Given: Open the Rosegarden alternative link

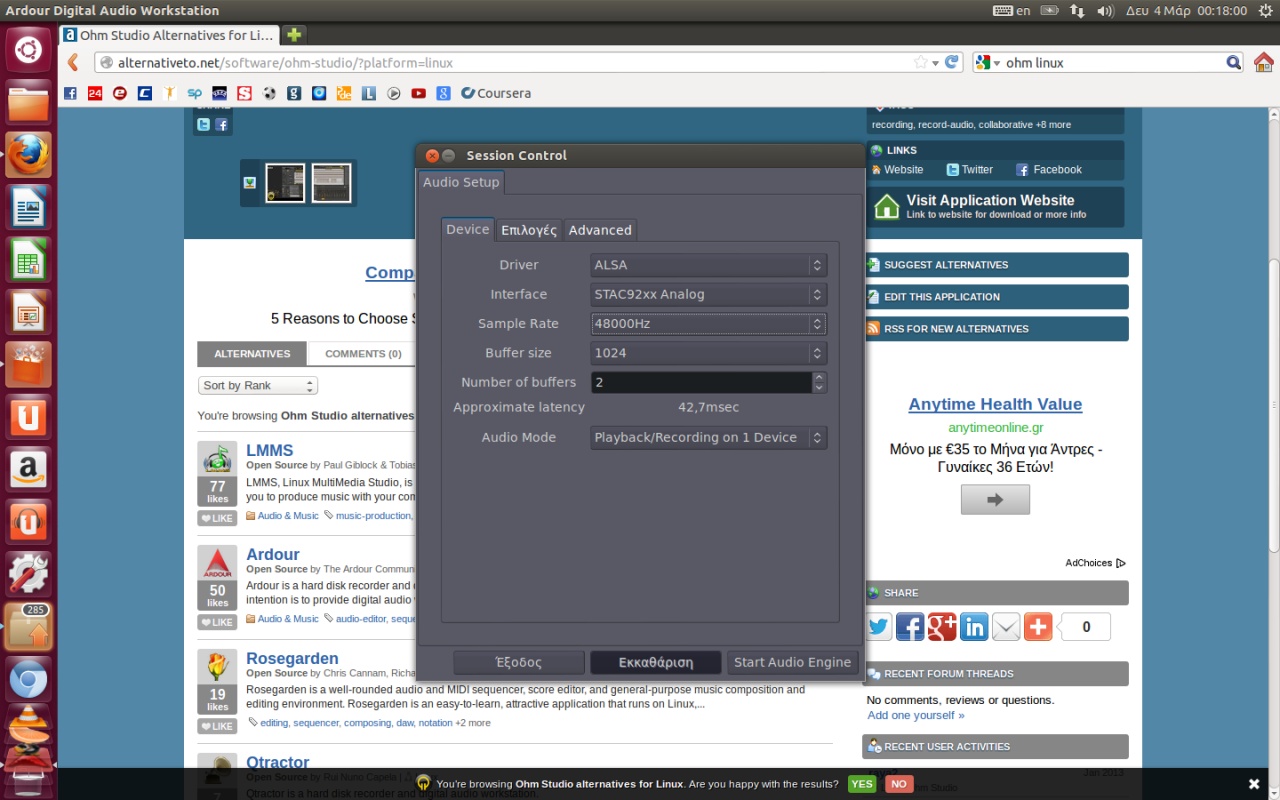Looking at the screenshot, I should 292,659.
